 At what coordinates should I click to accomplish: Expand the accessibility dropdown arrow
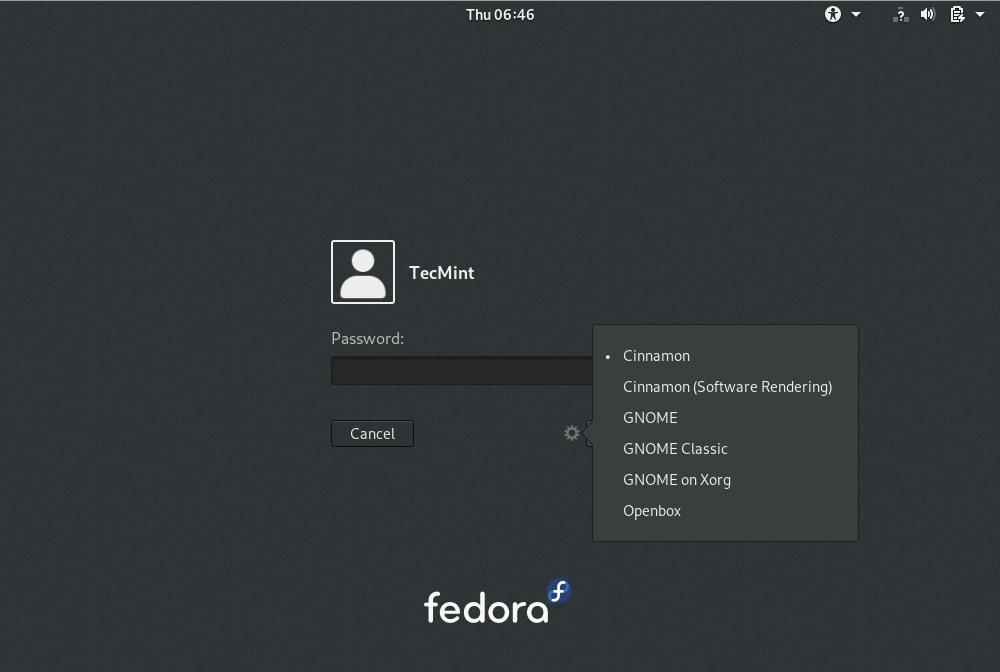(856, 14)
